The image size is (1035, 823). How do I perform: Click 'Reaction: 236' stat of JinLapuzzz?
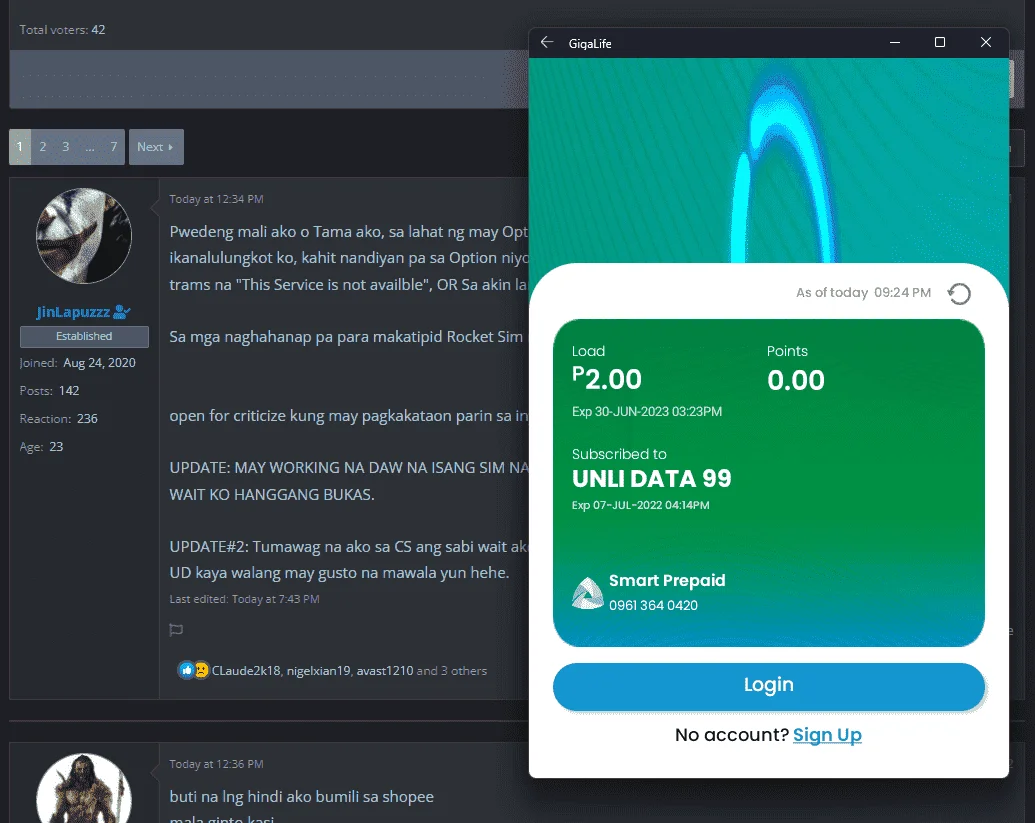click(x=59, y=418)
